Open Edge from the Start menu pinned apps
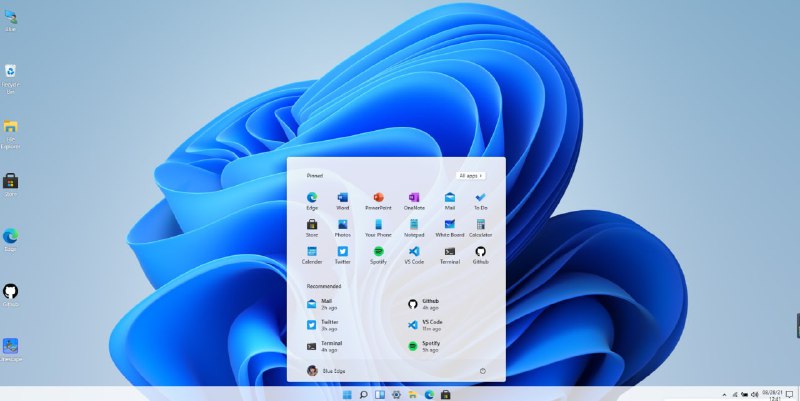The image size is (800, 401). point(312,200)
